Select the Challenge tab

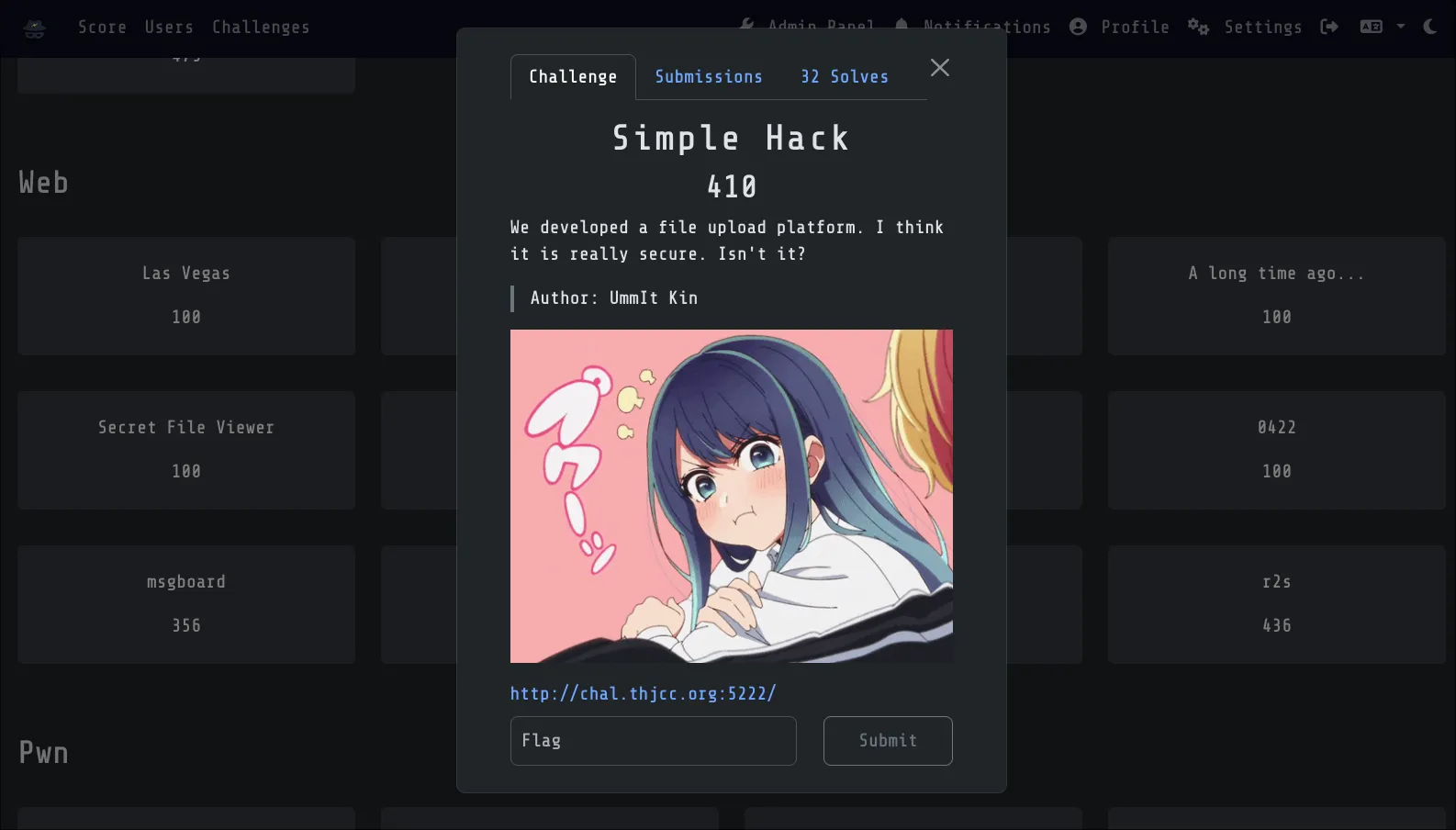pyautogui.click(x=573, y=77)
